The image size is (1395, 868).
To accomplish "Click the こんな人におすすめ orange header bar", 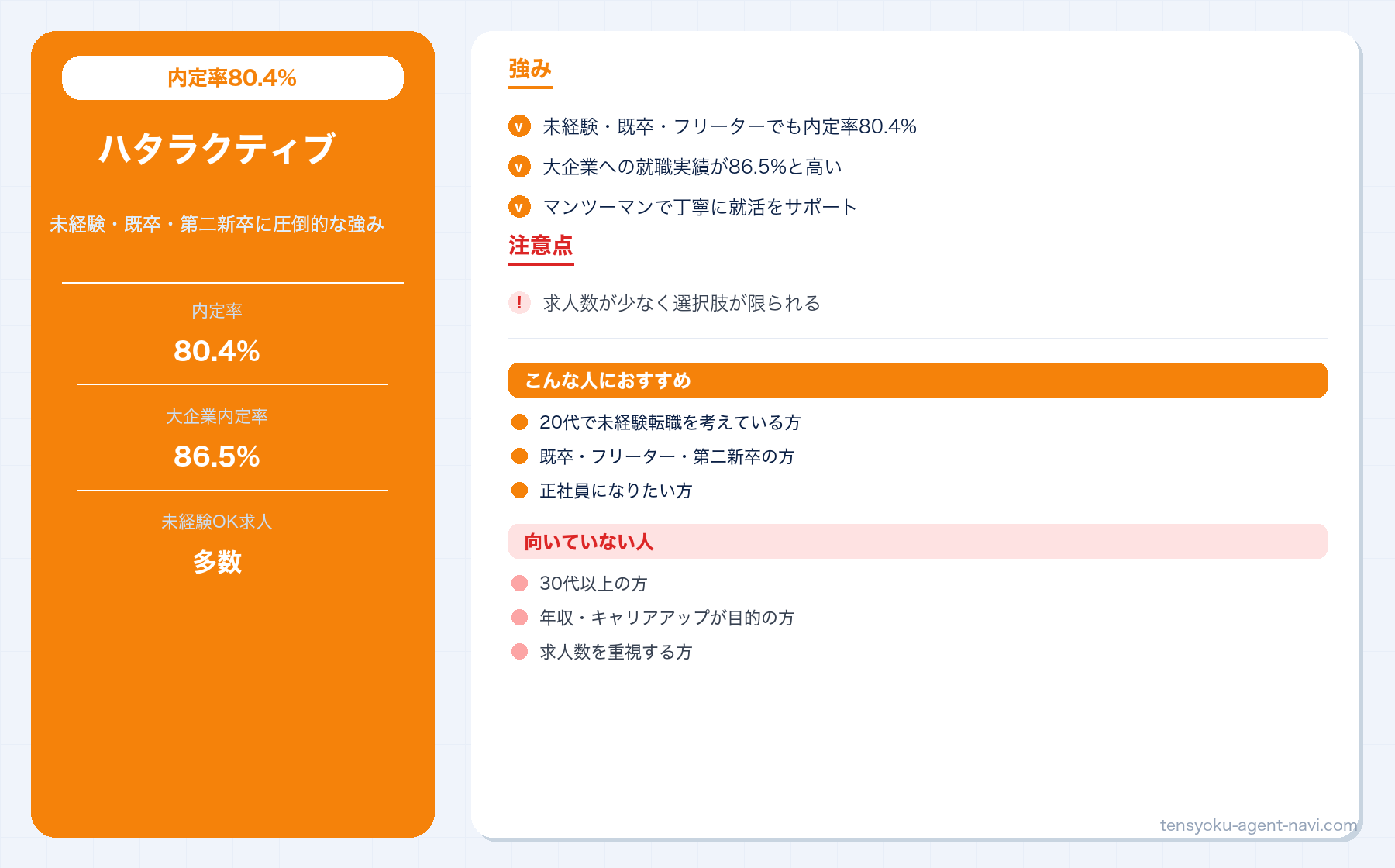I will [x=918, y=381].
